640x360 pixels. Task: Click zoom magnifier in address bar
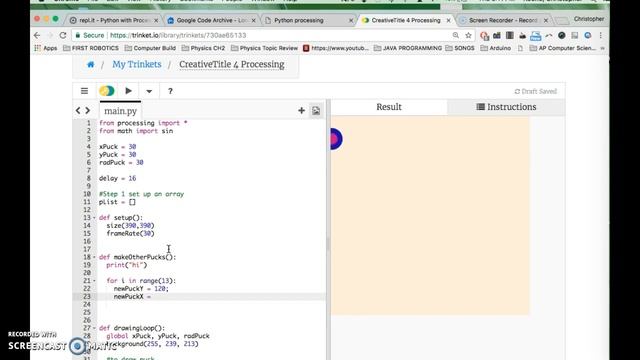click(456, 36)
